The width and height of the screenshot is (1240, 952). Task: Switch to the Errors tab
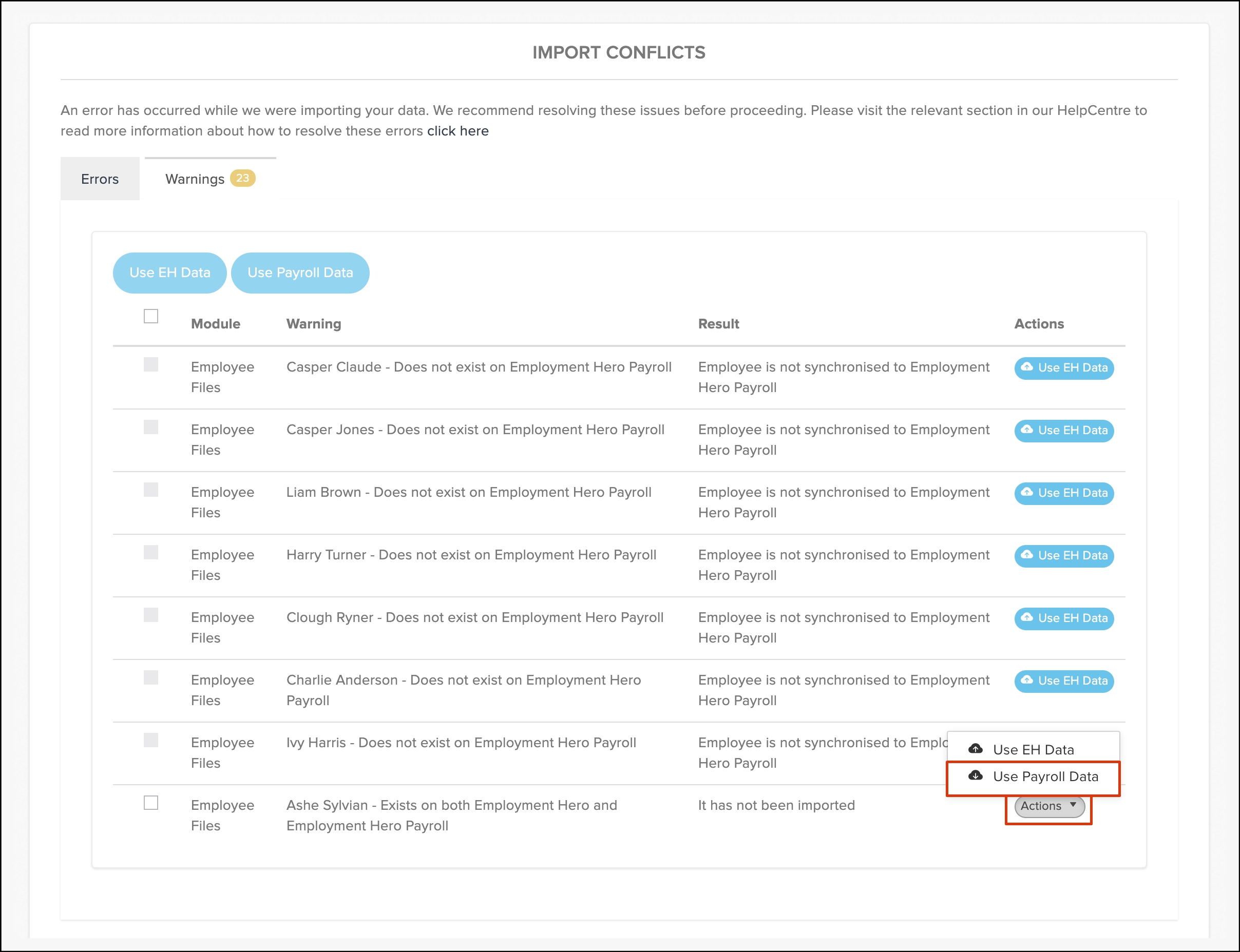point(100,179)
